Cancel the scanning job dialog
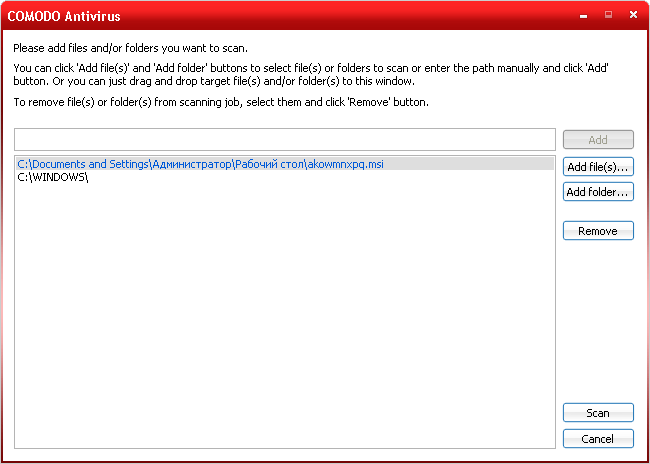Screen dimensions: 650x464 (x=598, y=439)
